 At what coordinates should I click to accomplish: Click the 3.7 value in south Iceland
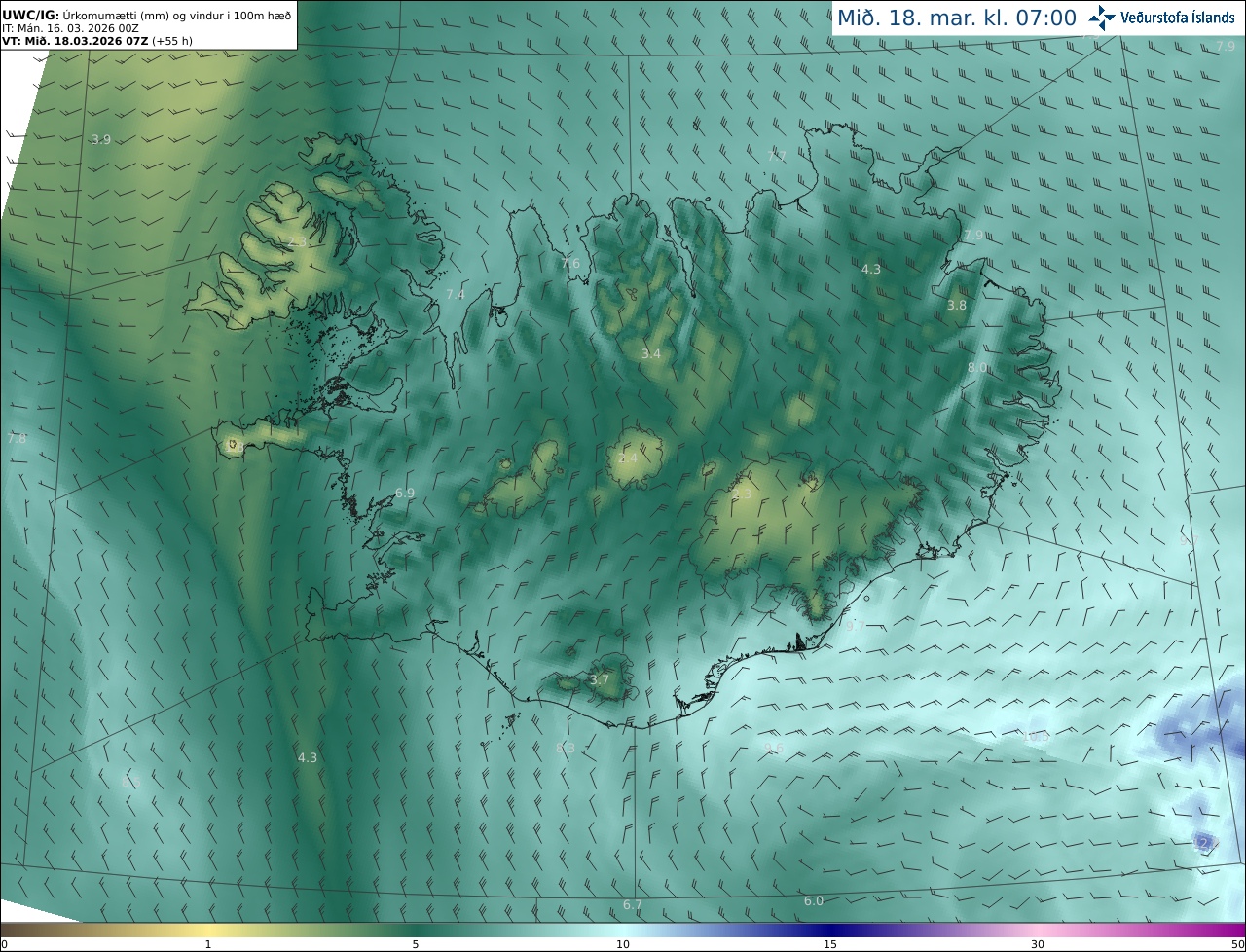(600, 680)
